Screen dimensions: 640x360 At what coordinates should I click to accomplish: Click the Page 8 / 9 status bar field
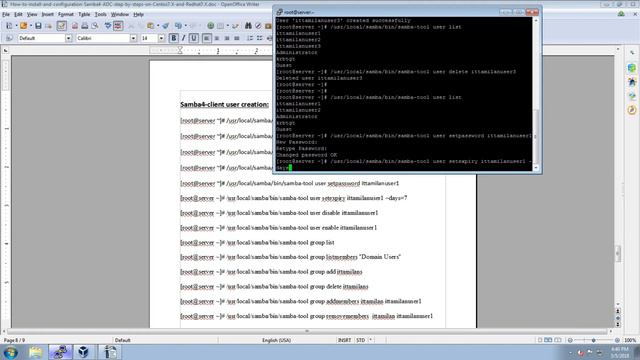(14, 340)
